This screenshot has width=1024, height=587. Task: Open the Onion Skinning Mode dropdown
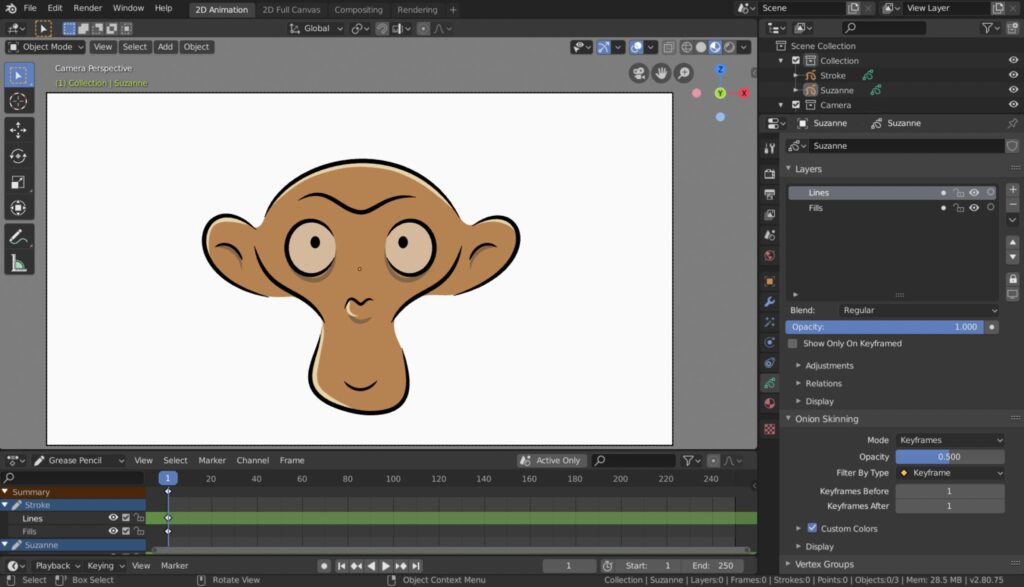(x=950, y=439)
